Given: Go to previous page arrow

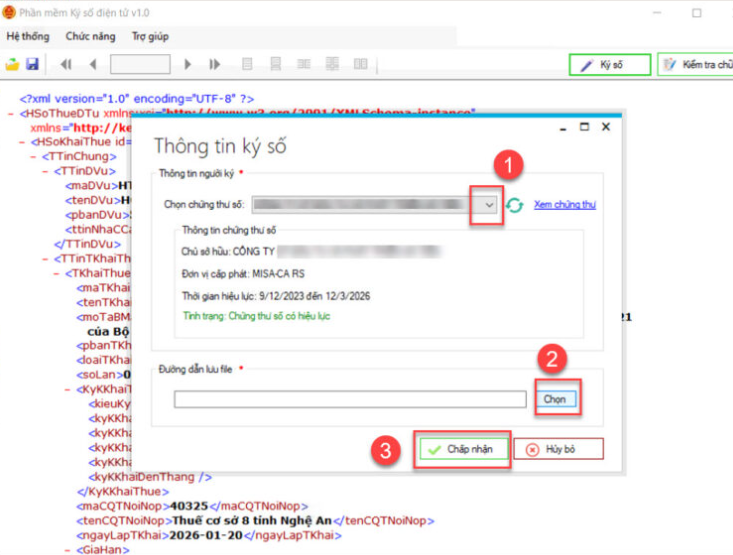Looking at the screenshot, I should point(93,64).
